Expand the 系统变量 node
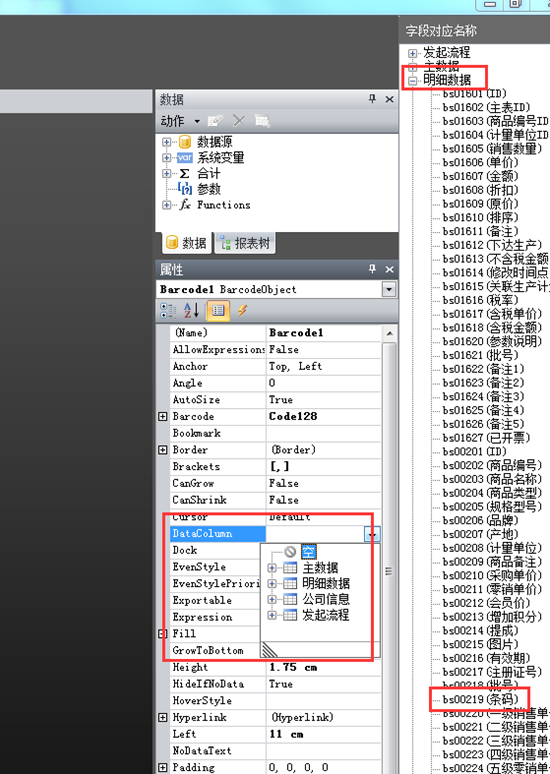Image resolution: width=550 pixels, height=774 pixels. tap(166, 158)
